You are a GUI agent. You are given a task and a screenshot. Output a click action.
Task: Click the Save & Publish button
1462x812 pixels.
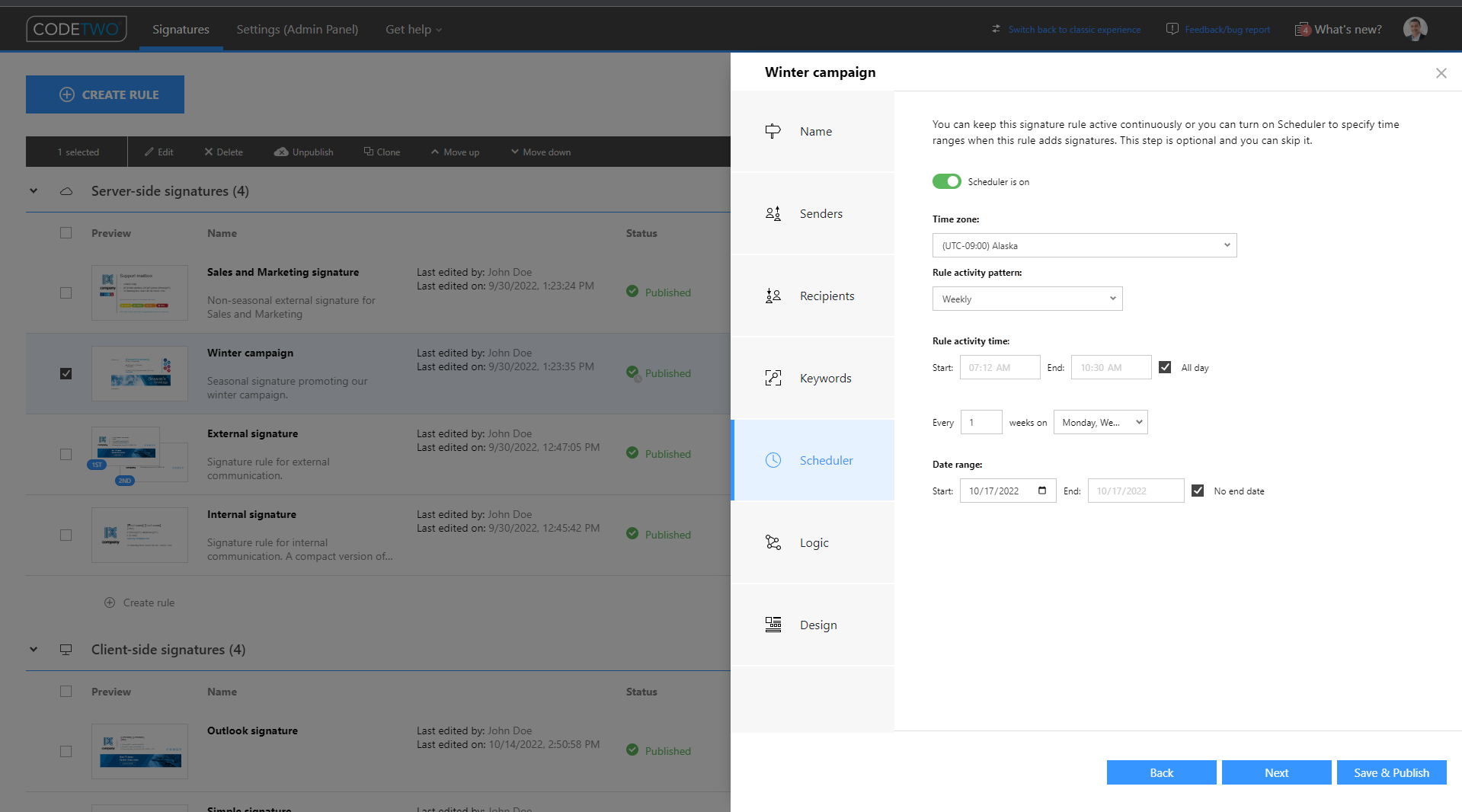(1391, 772)
